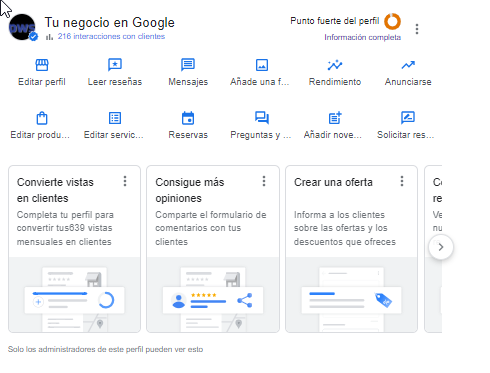The width and height of the screenshot is (490, 373).
Task: Click the Anunciarse label
Action: (x=408, y=82)
